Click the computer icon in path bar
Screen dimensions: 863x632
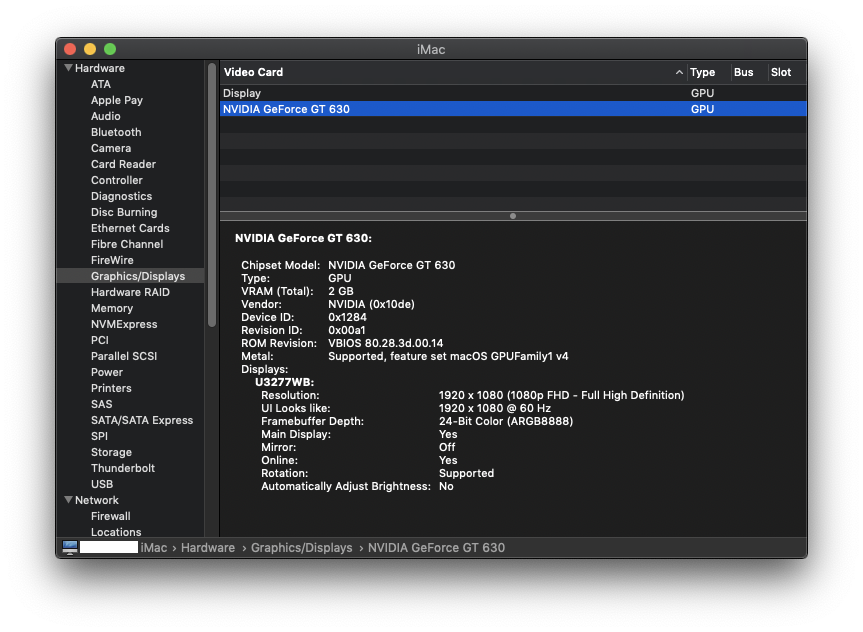coord(70,547)
